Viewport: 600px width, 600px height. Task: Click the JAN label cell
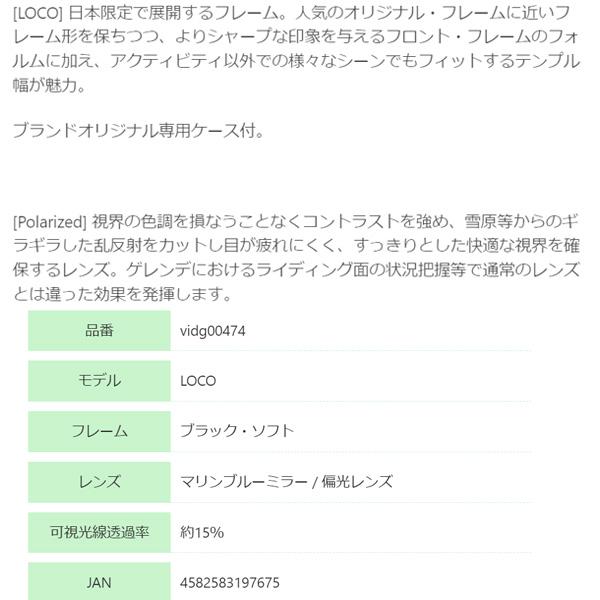click(99, 582)
